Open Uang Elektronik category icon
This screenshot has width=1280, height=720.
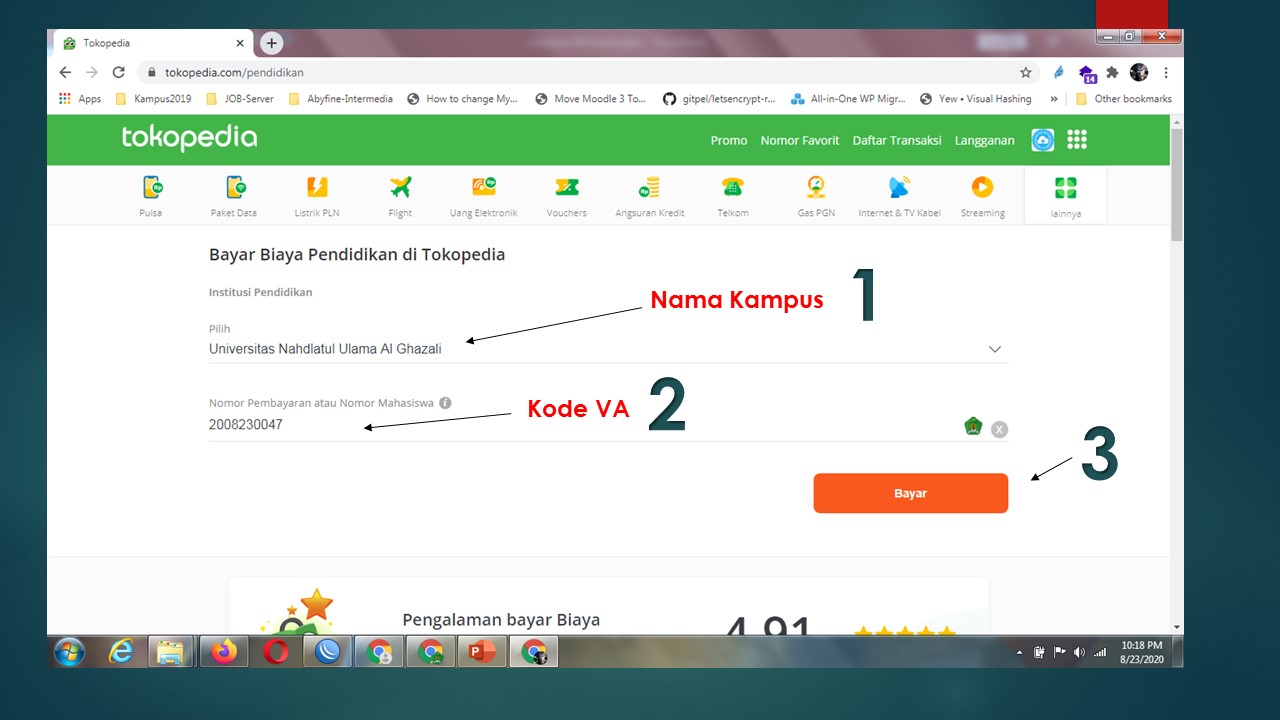pos(483,188)
